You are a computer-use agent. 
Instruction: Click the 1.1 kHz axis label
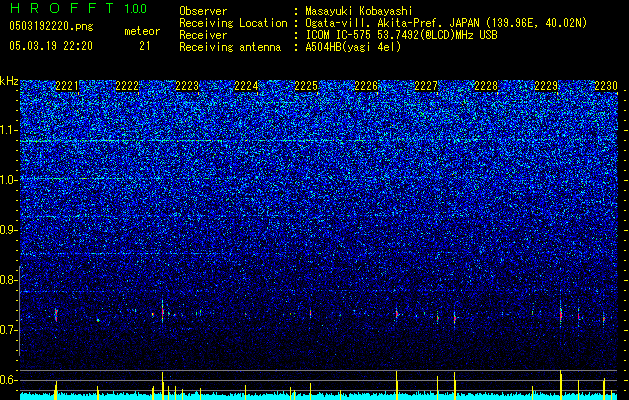9,130
